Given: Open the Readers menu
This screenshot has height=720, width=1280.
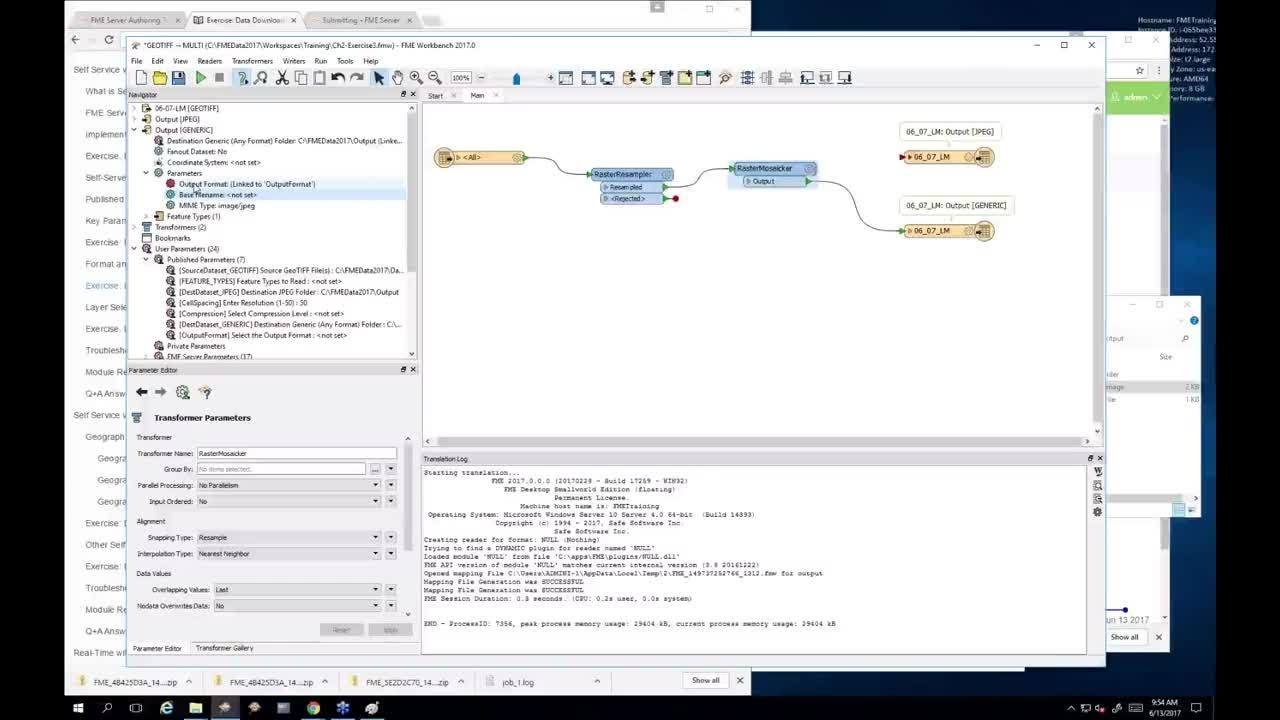Looking at the screenshot, I should (x=209, y=61).
